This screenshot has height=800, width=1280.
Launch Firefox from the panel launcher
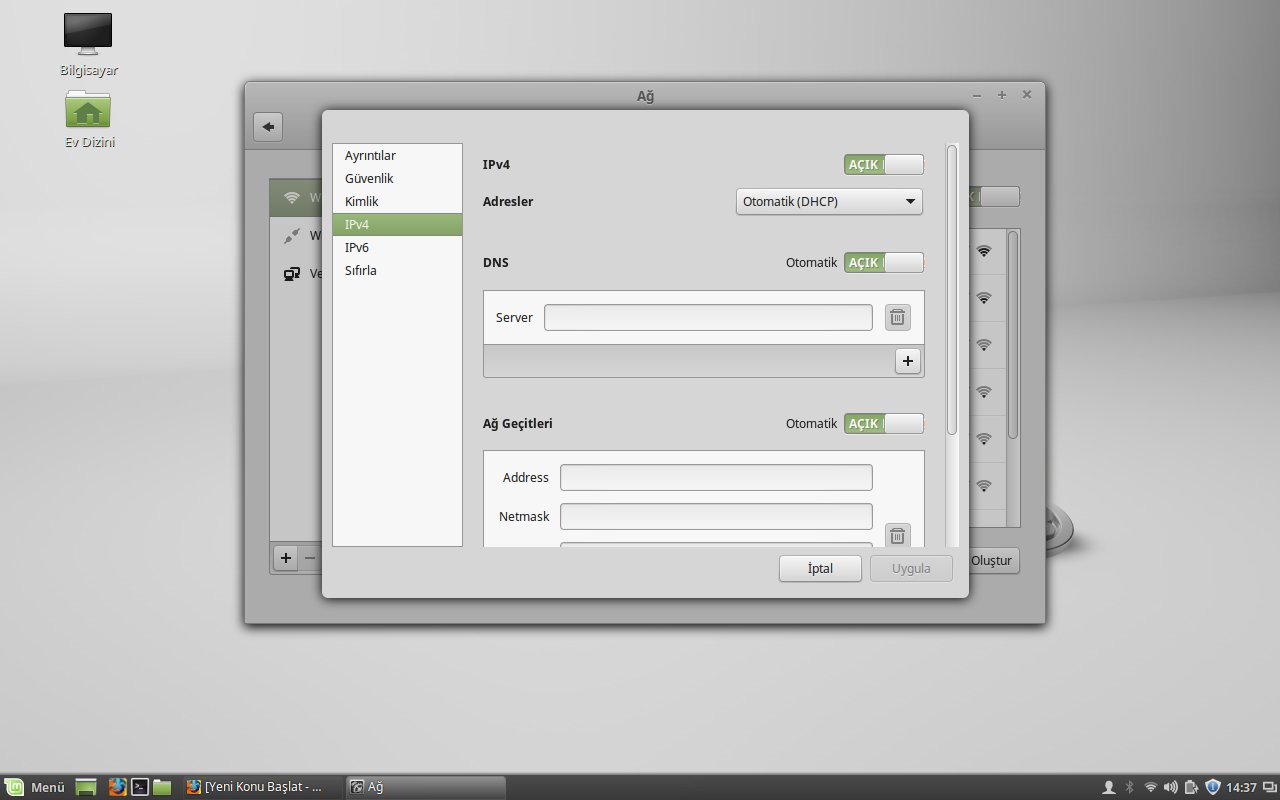point(118,787)
